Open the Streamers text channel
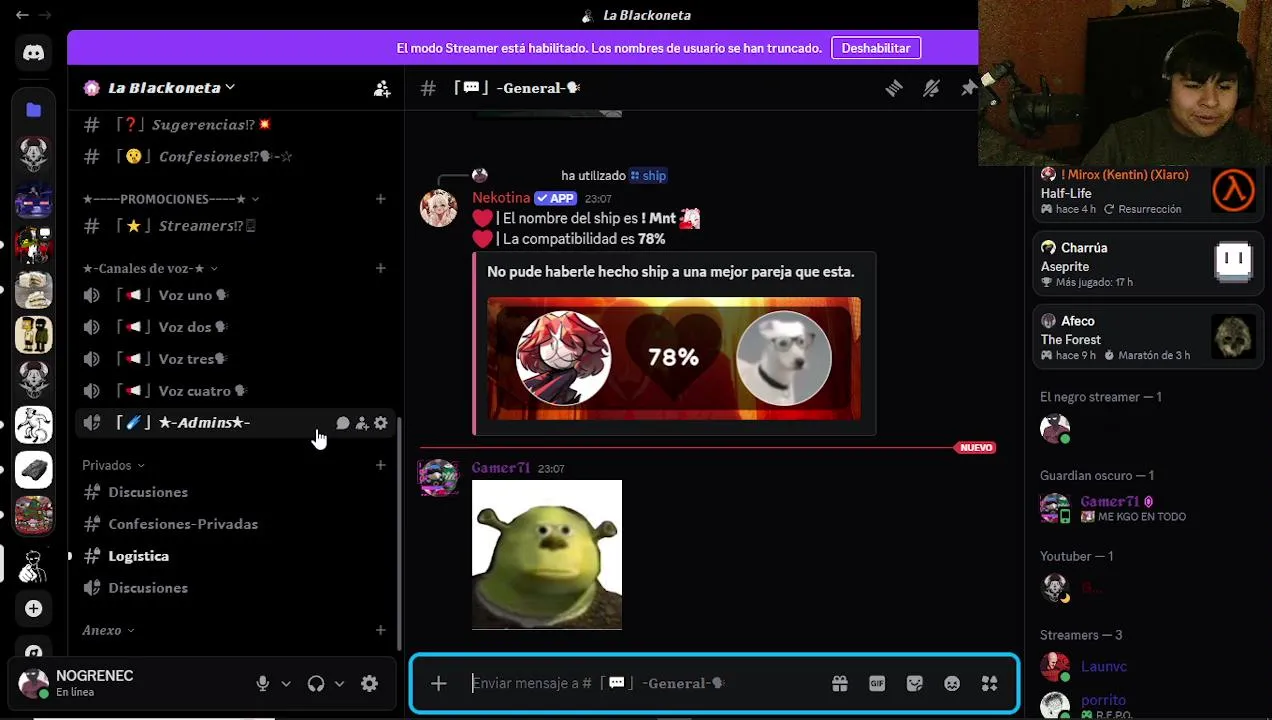The height and width of the screenshot is (720, 1272). click(x=235, y=226)
